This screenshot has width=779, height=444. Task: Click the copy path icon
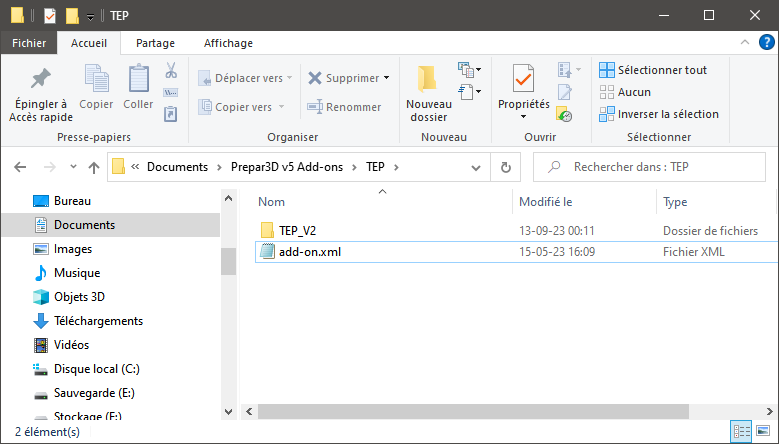pos(171,92)
